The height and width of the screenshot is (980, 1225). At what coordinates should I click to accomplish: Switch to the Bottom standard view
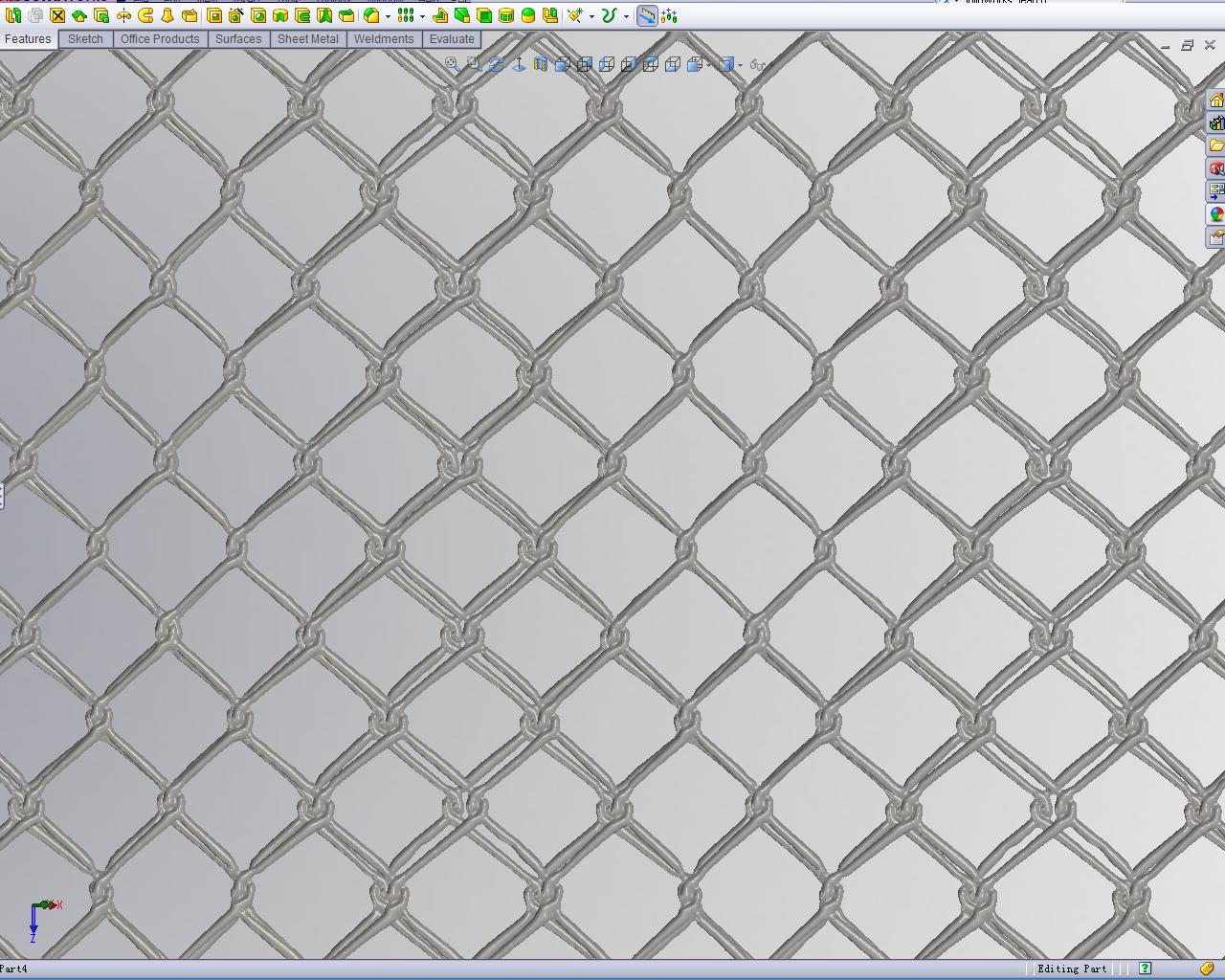pos(673,64)
